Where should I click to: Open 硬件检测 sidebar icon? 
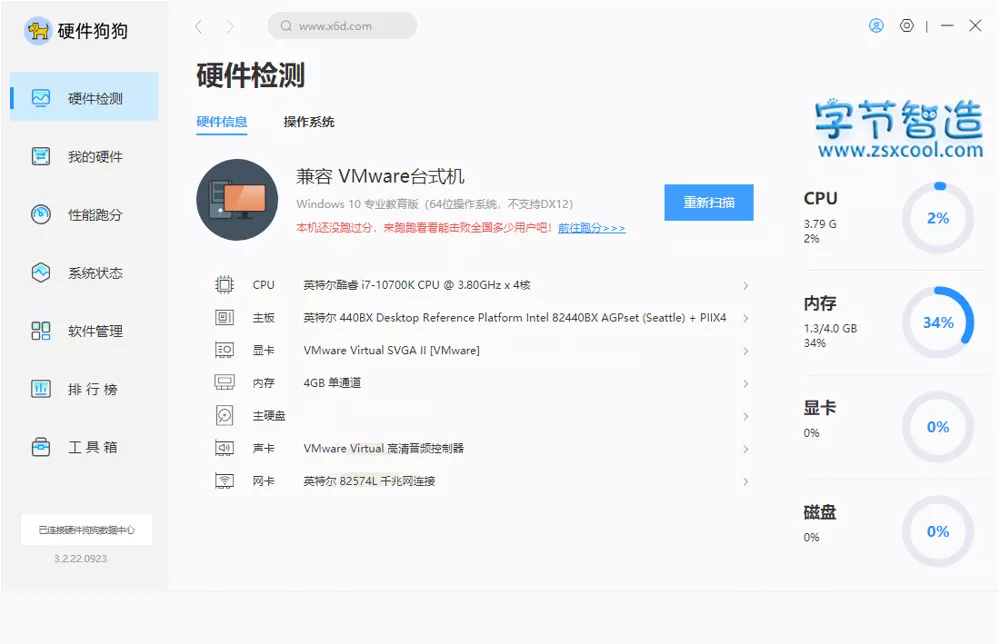41,98
